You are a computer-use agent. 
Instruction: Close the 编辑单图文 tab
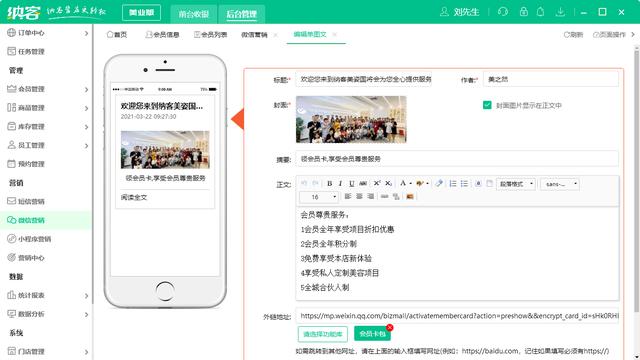[x=335, y=35]
